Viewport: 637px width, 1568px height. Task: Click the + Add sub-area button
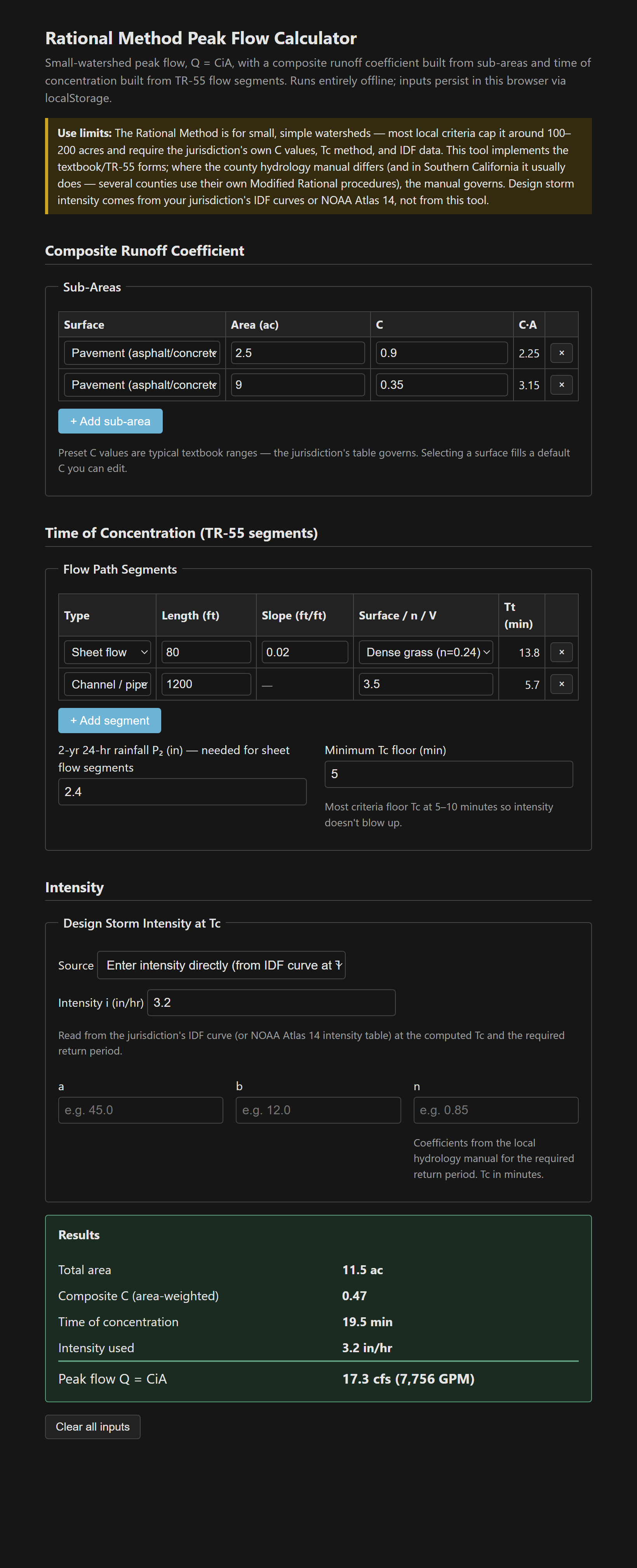pyautogui.click(x=110, y=421)
